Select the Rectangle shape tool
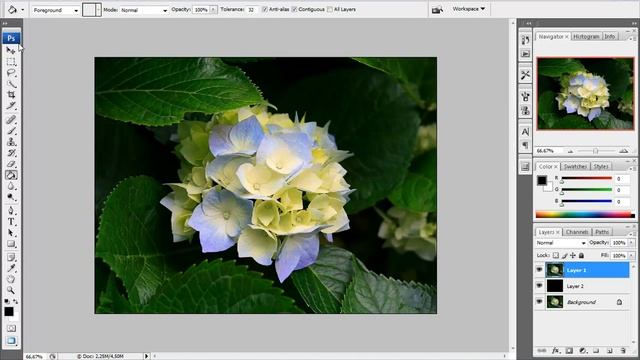 click(11, 244)
